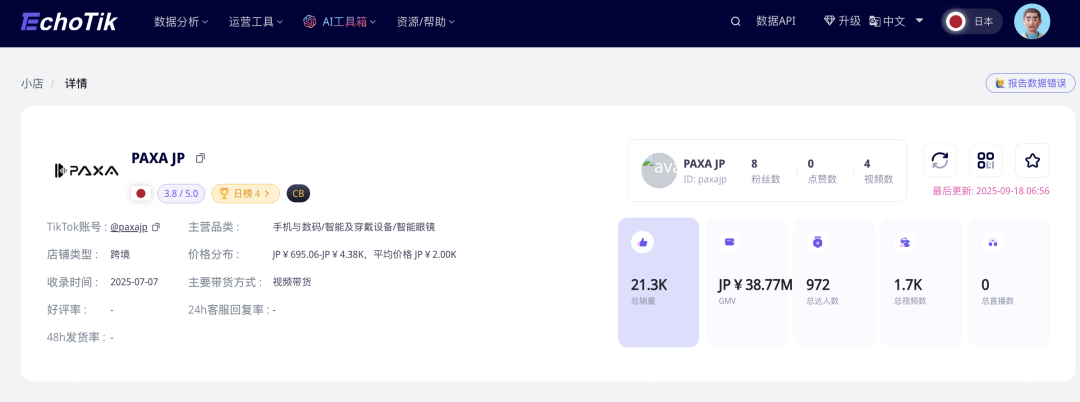1080x402 pixels.
Task: Click the thumbs-up total sales icon
Action: 643,241
